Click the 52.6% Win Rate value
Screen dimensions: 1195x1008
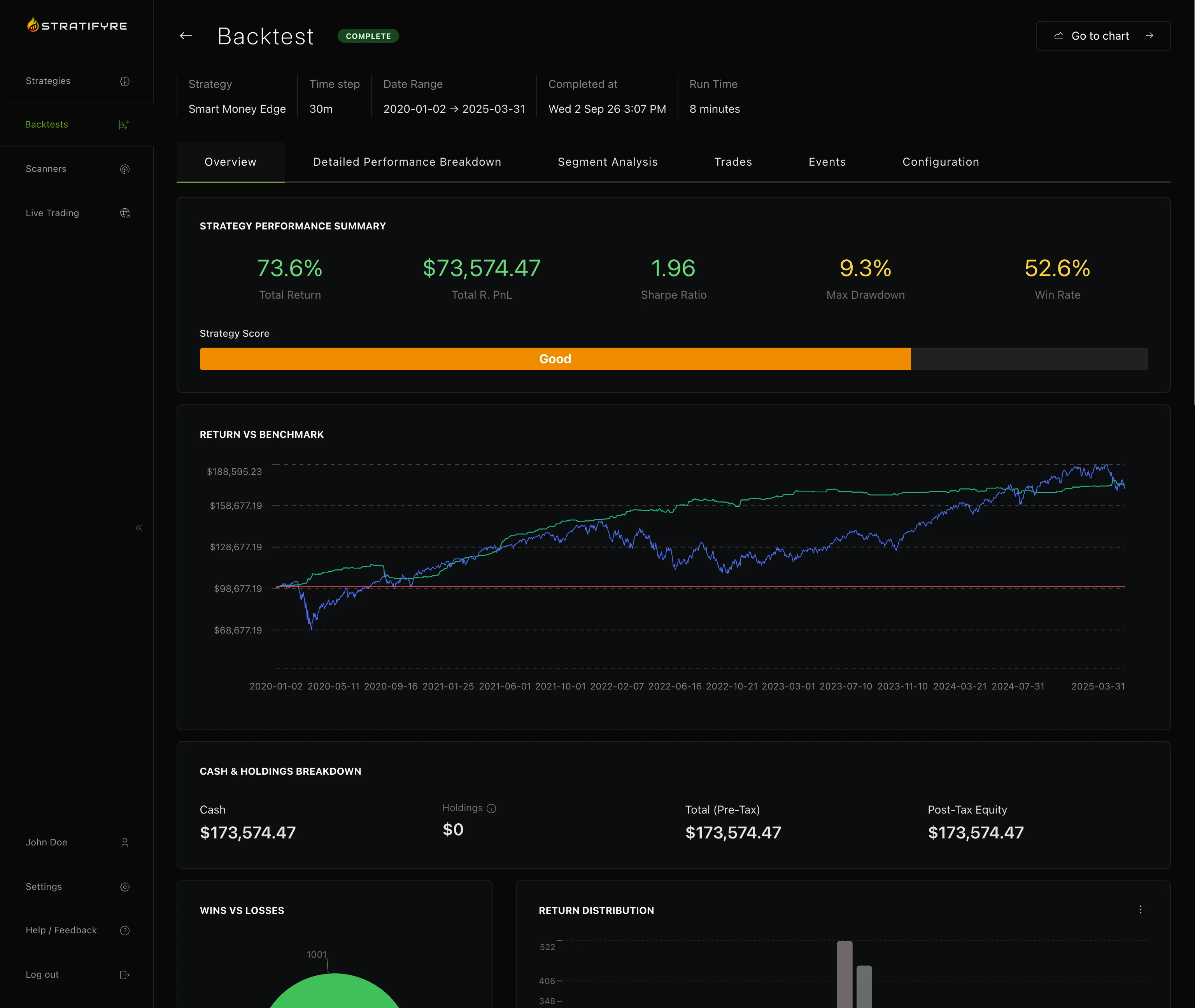(x=1057, y=268)
